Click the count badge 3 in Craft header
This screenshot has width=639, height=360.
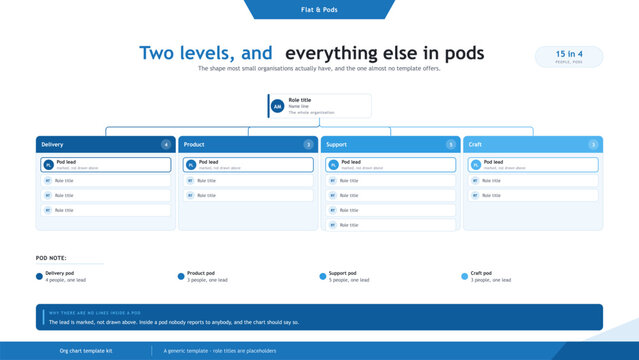[x=593, y=144]
